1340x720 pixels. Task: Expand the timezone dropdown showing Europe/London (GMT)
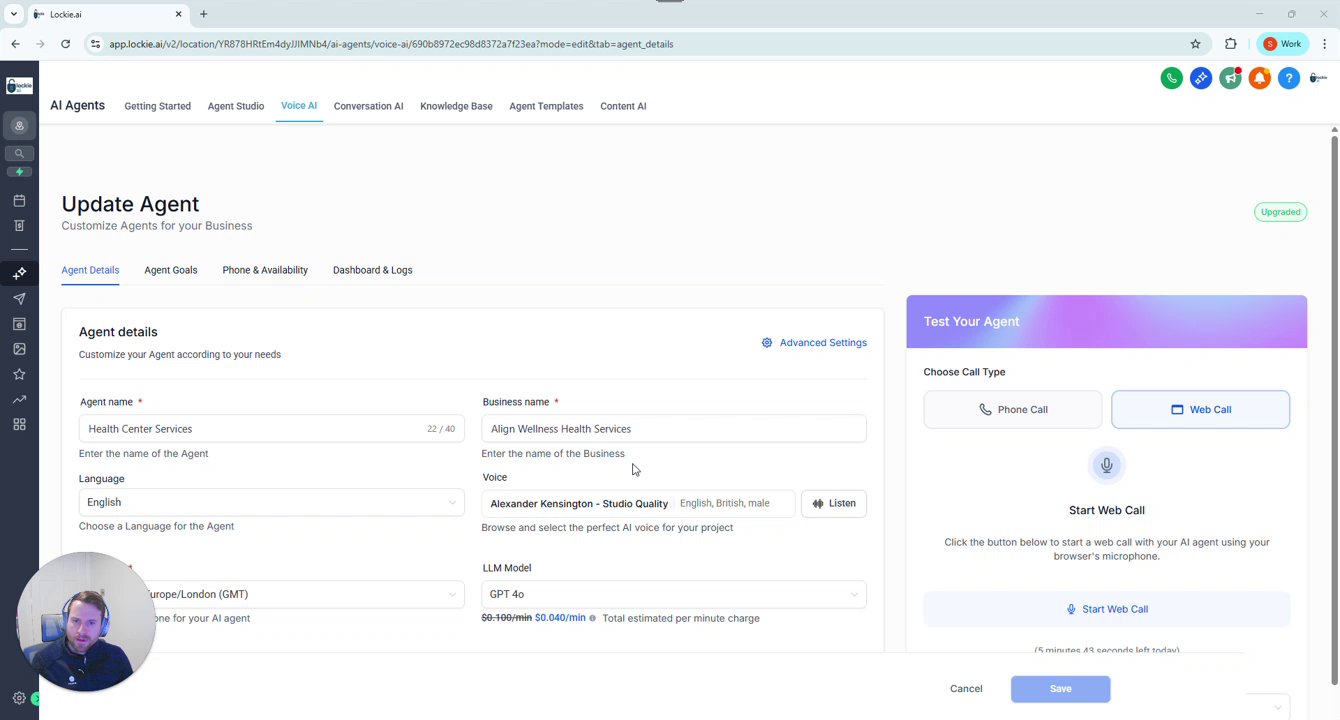[271, 594]
